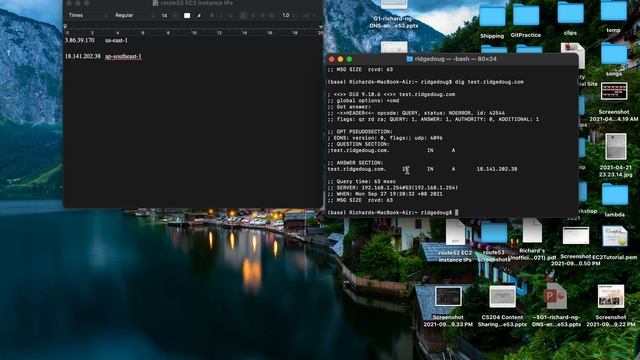This screenshot has height=360, width=640.
Task: Toggle bold formatting in TextEdit toolbar
Action: [212, 16]
